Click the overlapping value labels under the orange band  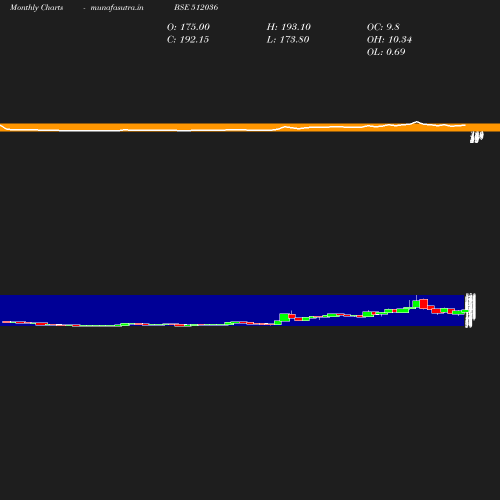[476, 137]
